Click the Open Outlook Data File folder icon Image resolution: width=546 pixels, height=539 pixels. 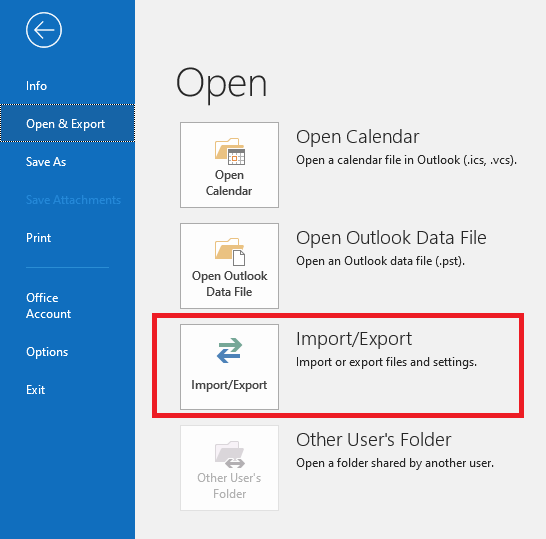pyautogui.click(x=229, y=252)
